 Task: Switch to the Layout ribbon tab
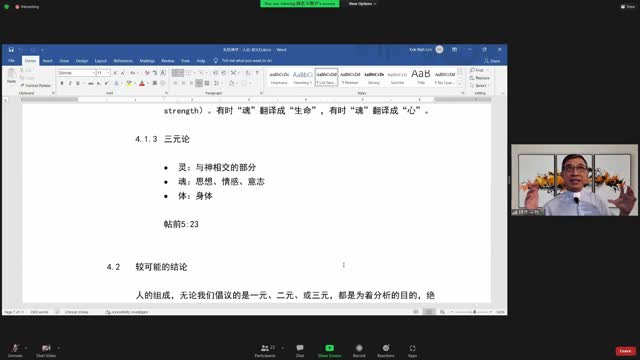(100, 61)
